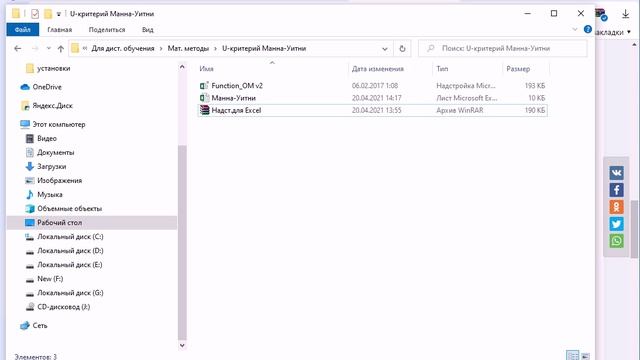Image resolution: width=640 pixels, height=360 pixels.
Task: Open Музыка folder in sidebar
Action: tap(49, 195)
